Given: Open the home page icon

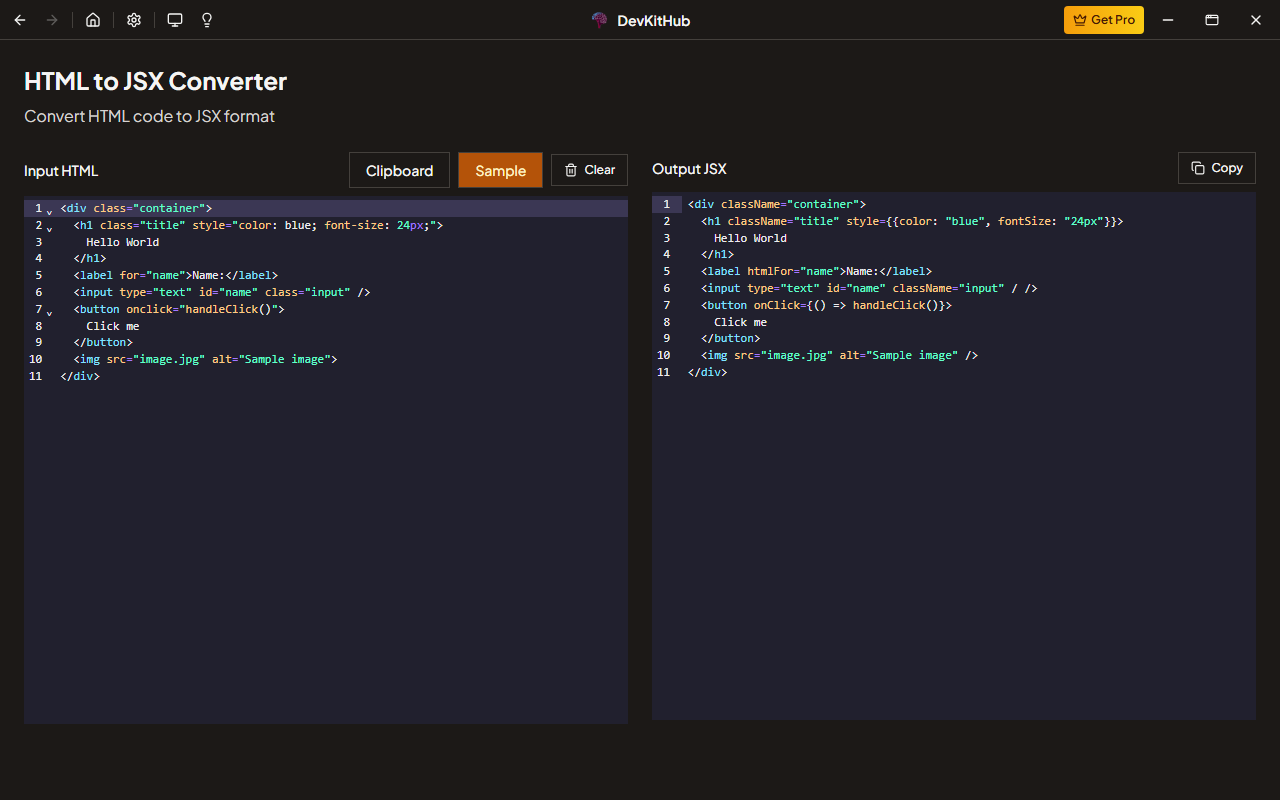Looking at the screenshot, I should (x=93, y=20).
